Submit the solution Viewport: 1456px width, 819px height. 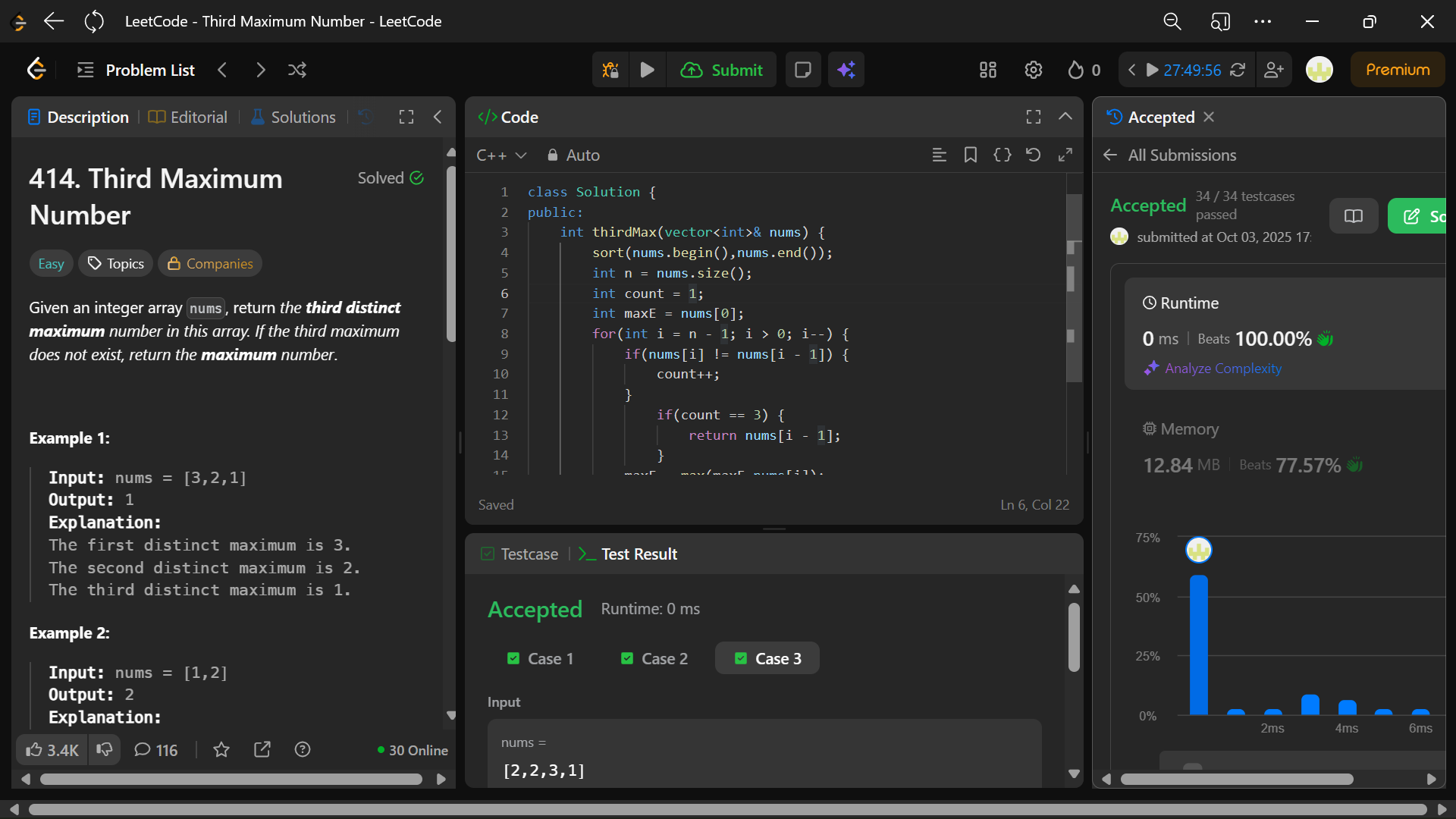tap(721, 70)
